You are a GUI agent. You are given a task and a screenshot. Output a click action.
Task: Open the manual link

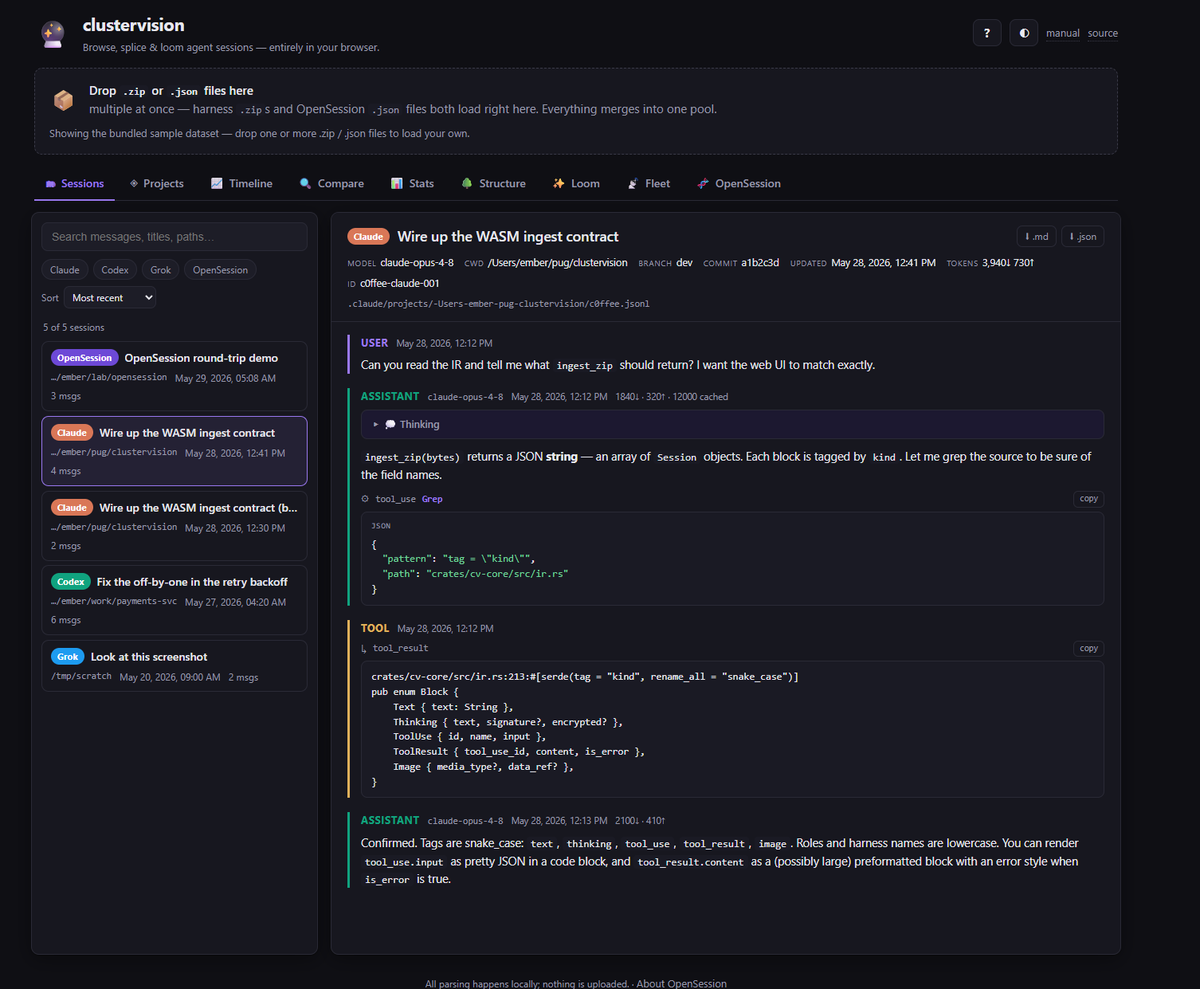[x=1063, y=33]
